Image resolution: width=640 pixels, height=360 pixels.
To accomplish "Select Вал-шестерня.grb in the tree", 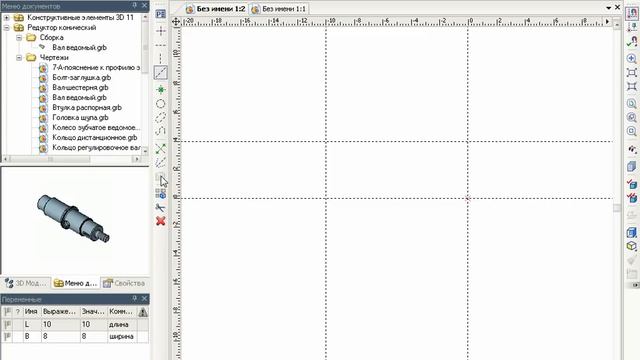I will (80, 88).
